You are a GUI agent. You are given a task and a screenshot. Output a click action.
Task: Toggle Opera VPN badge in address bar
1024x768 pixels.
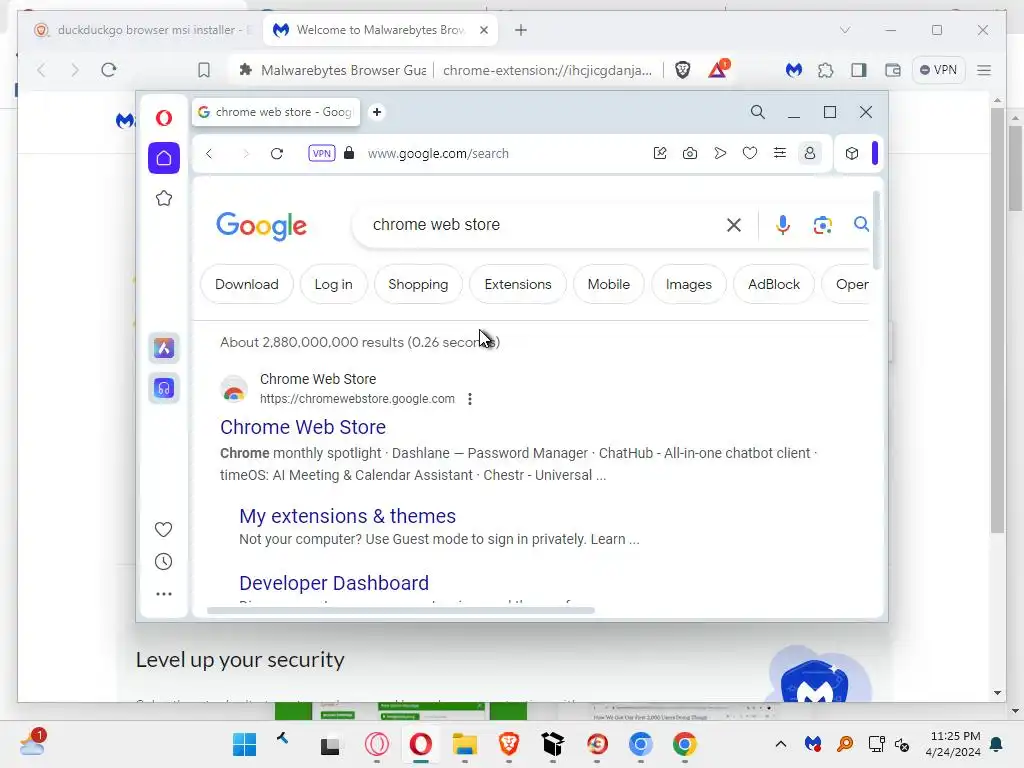[321, 153]
